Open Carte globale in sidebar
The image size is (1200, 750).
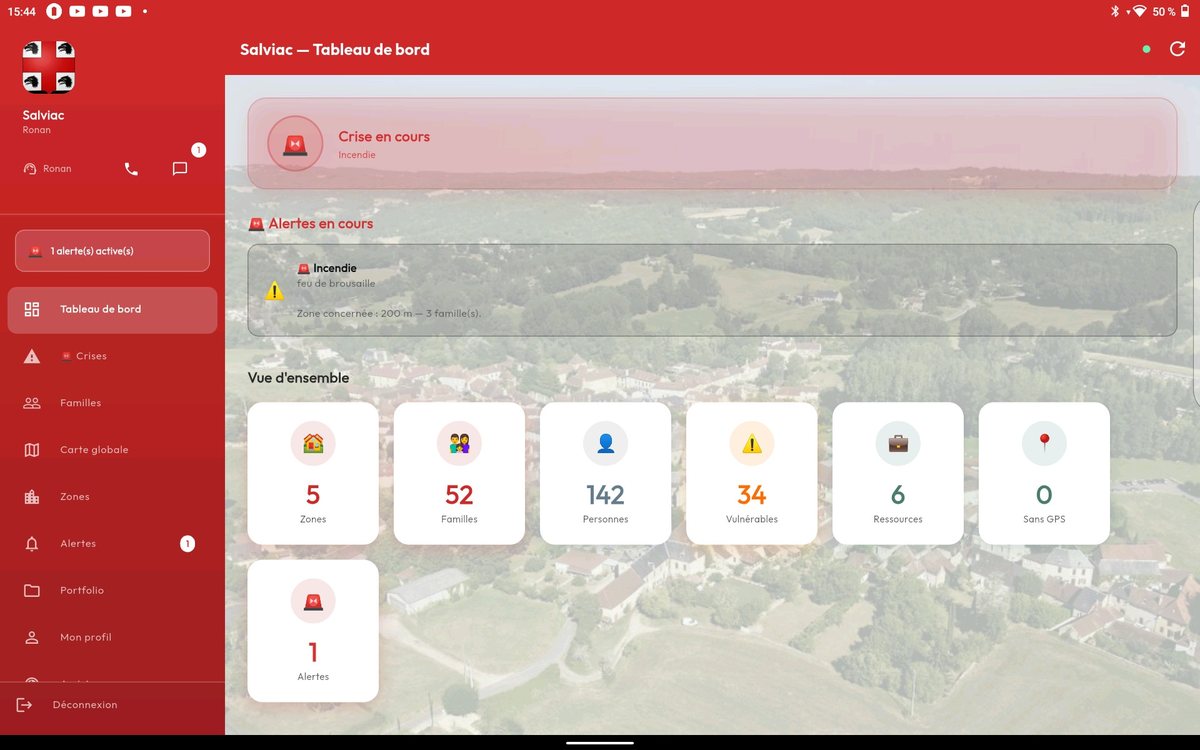(x=112, y=450)
